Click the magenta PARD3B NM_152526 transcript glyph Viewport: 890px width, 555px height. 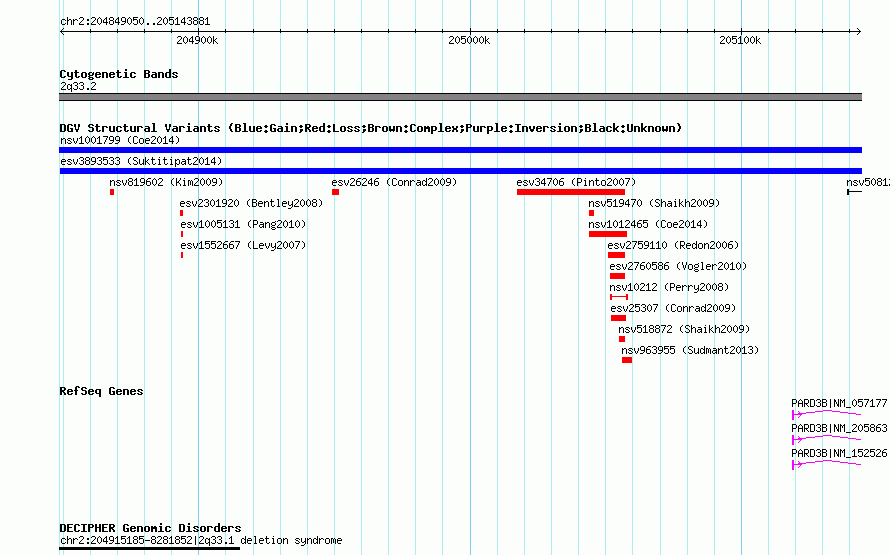(x=826, y=464)
